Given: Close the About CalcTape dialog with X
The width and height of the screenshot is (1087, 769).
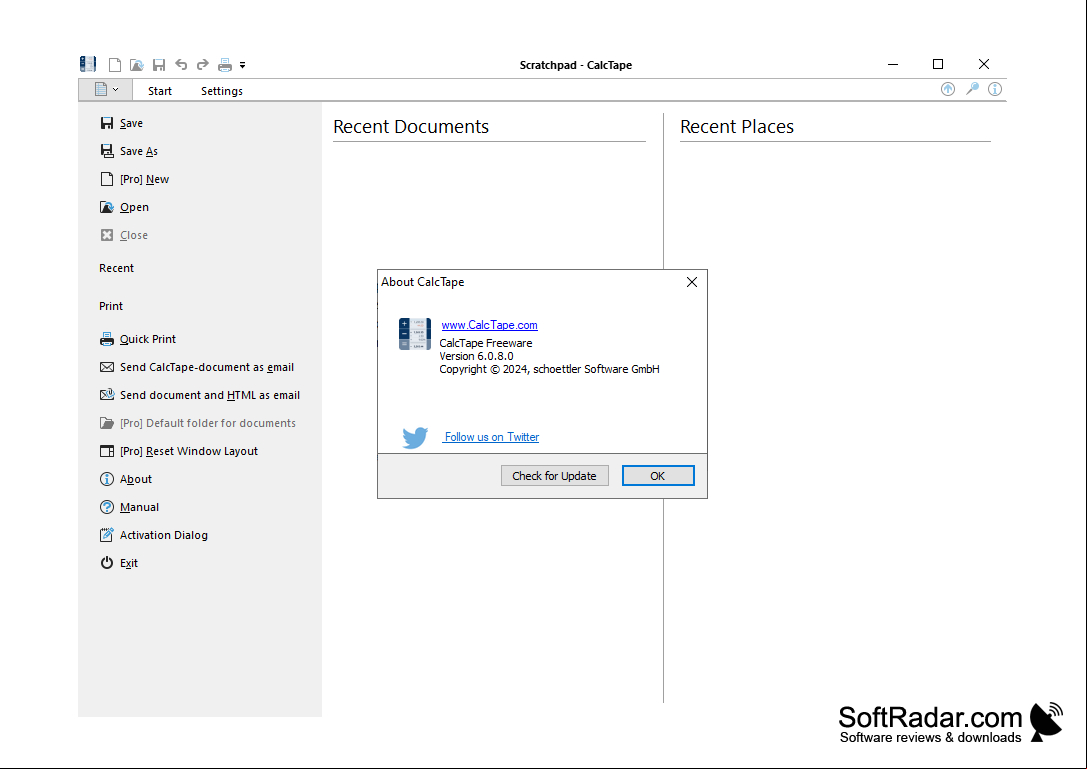Looking at the screenshot, I should coord(692,282).
